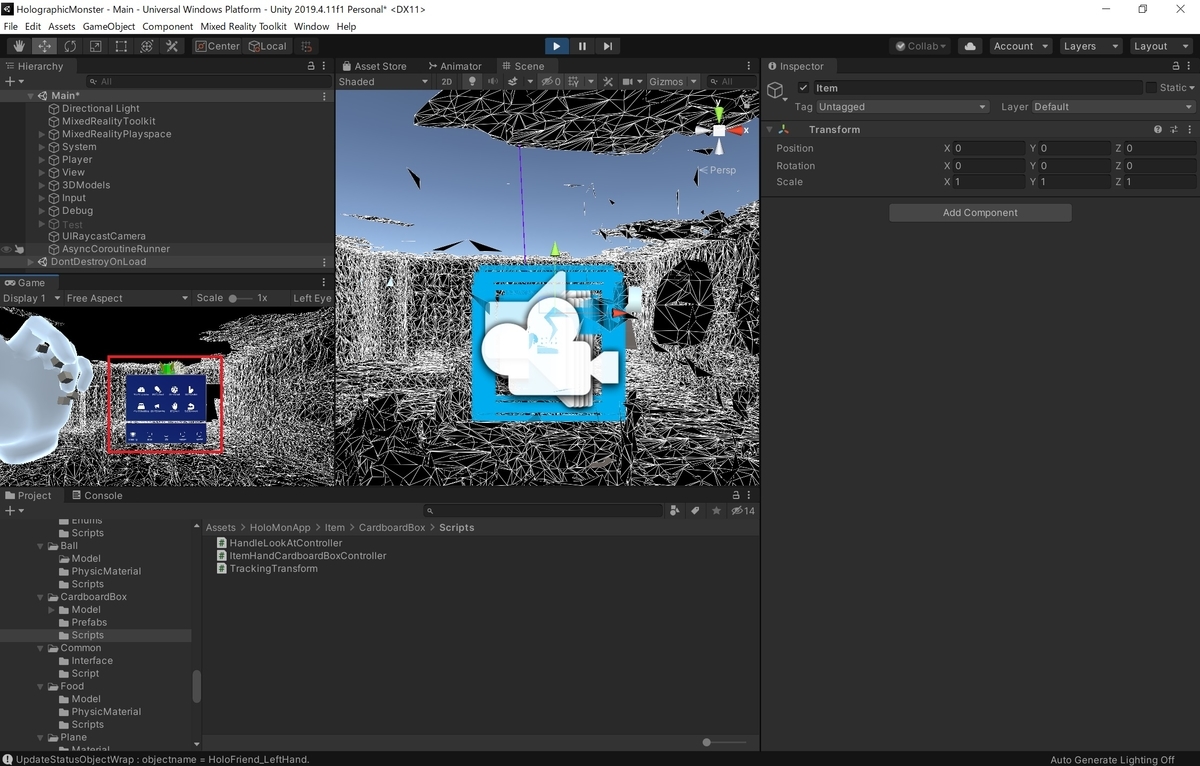Open Transform component context menu
This screenshot has height=766, width=1200.
[1190, 129]
